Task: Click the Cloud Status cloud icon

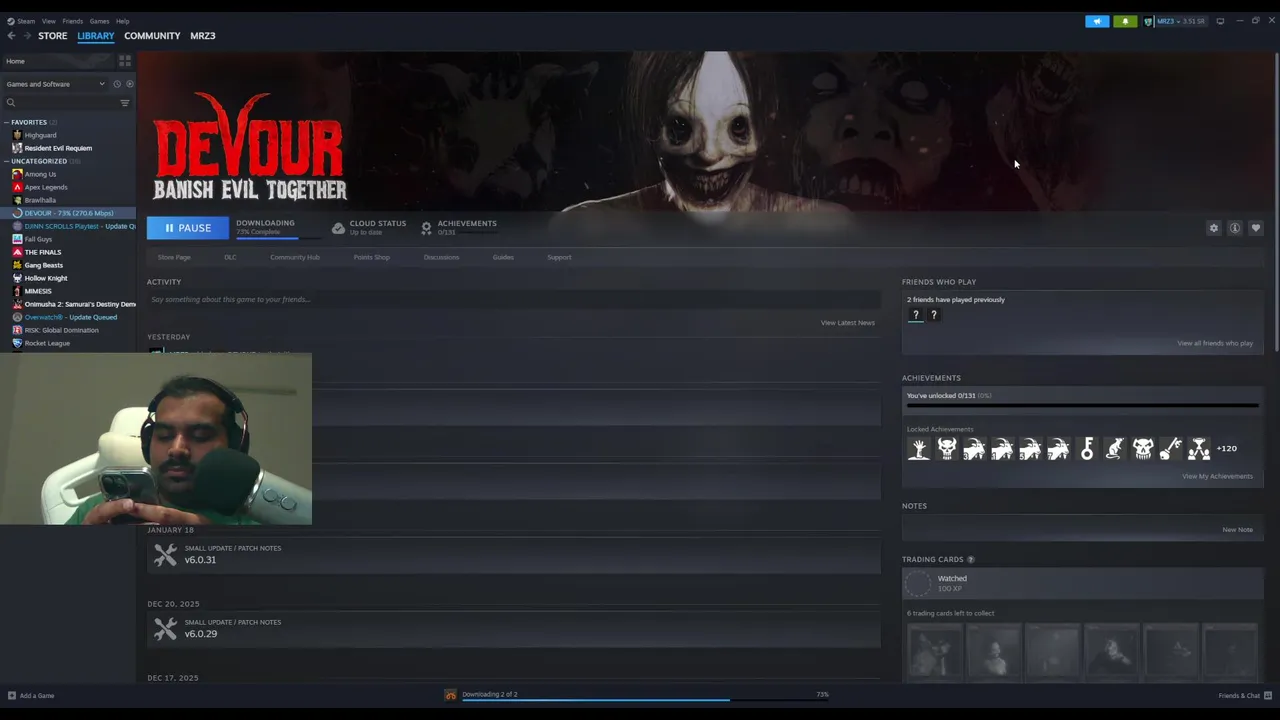Action: point(338,228)
